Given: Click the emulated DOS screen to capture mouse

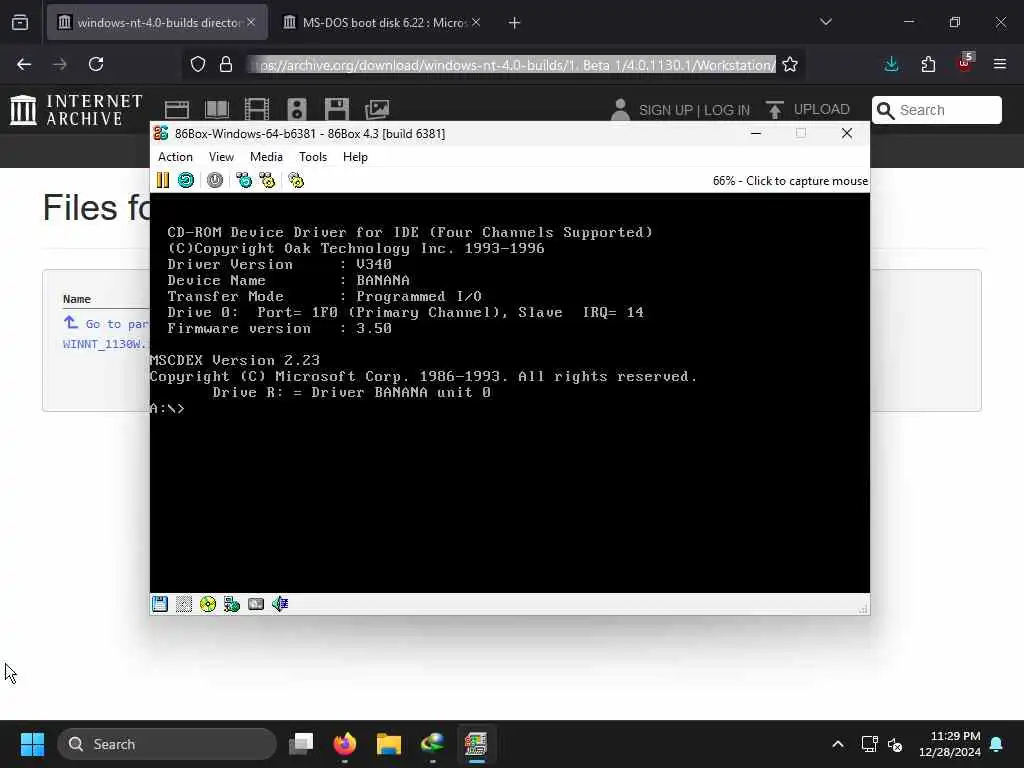Looking at the screenshot, I should (509, 392).
